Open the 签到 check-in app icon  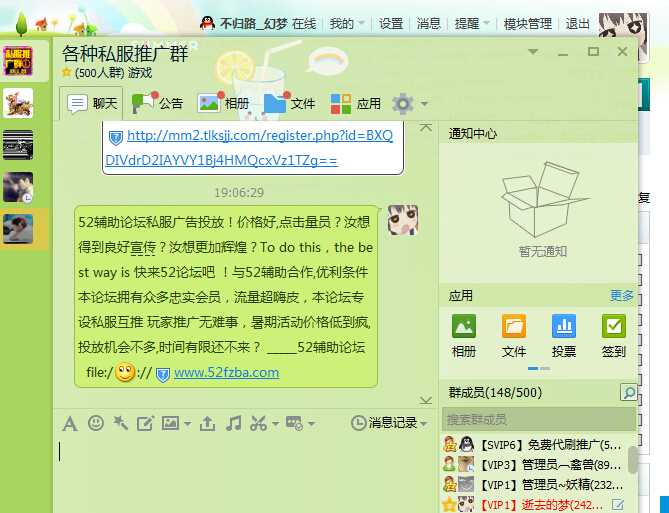[614, 335]
